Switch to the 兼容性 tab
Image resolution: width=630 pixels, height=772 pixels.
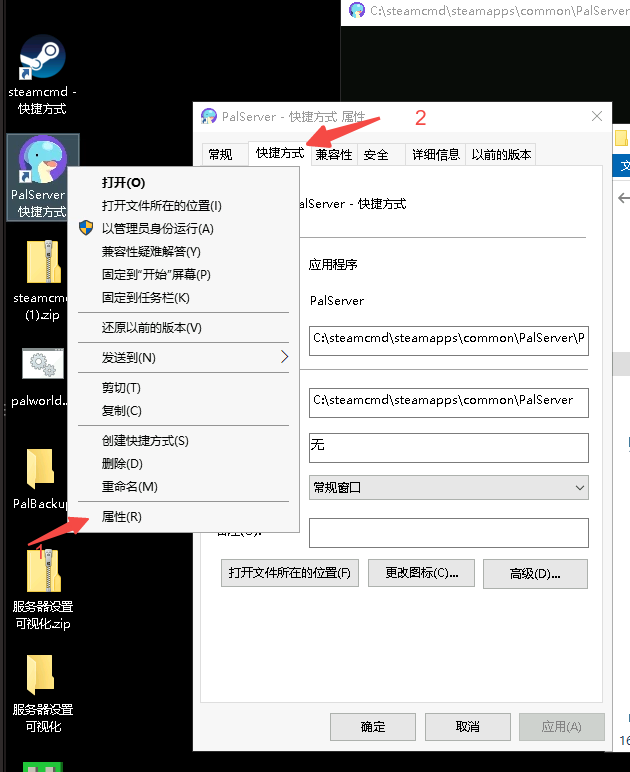click(x=334, y=155)
